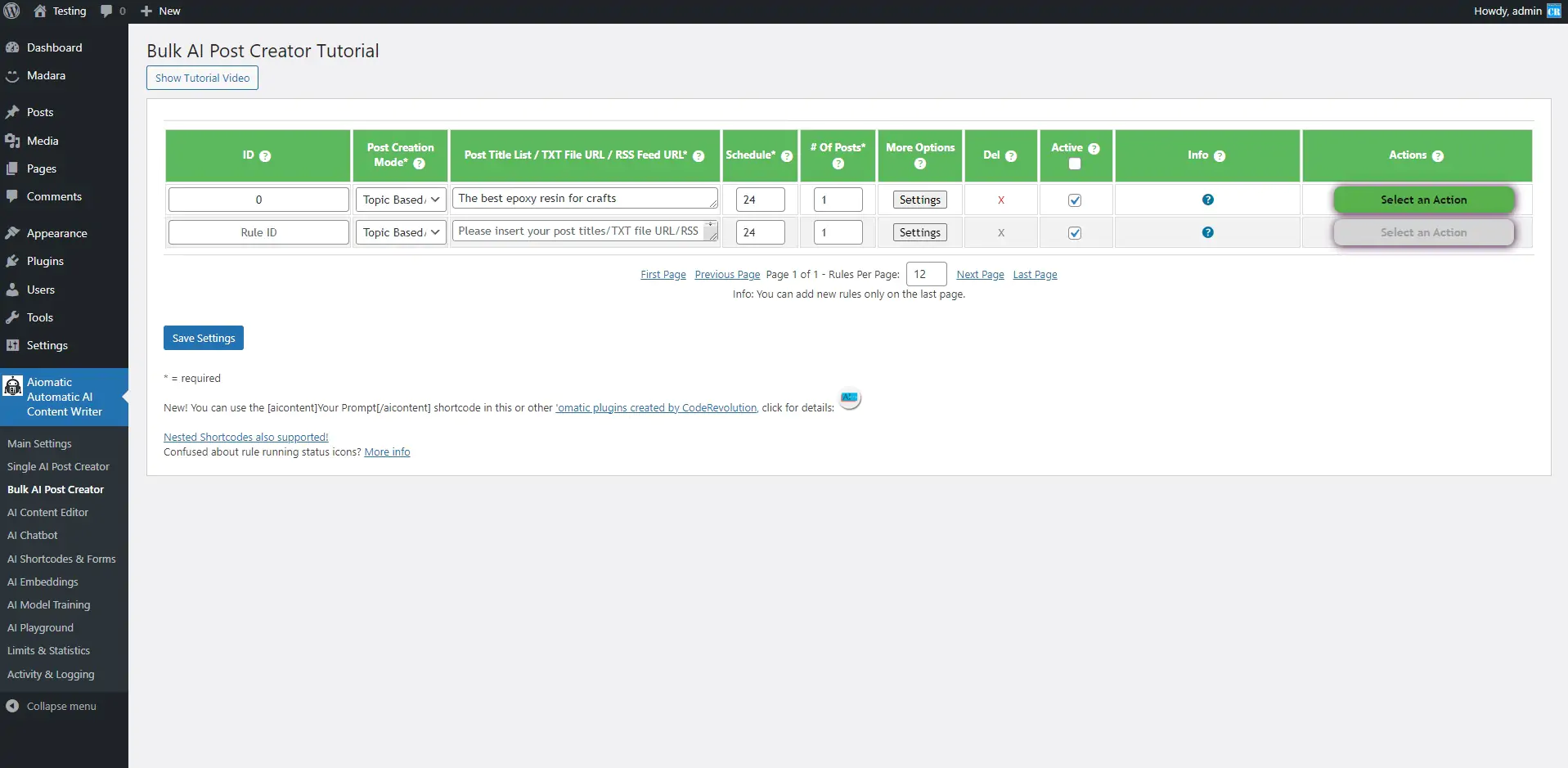Click the admin avatar icon
Image resolution: width=1568 pixels, height=768 pixels.
click(1554, 11)
